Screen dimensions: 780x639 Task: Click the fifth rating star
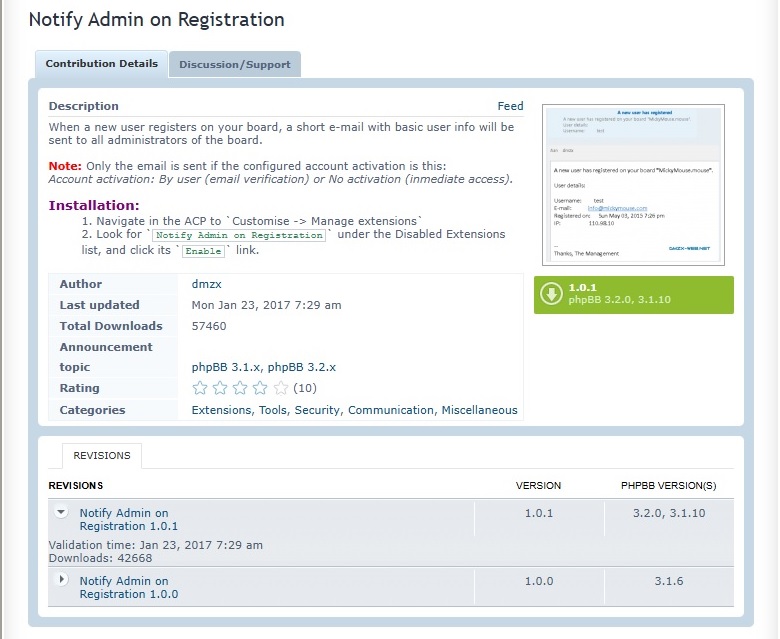tap(281, 388)
